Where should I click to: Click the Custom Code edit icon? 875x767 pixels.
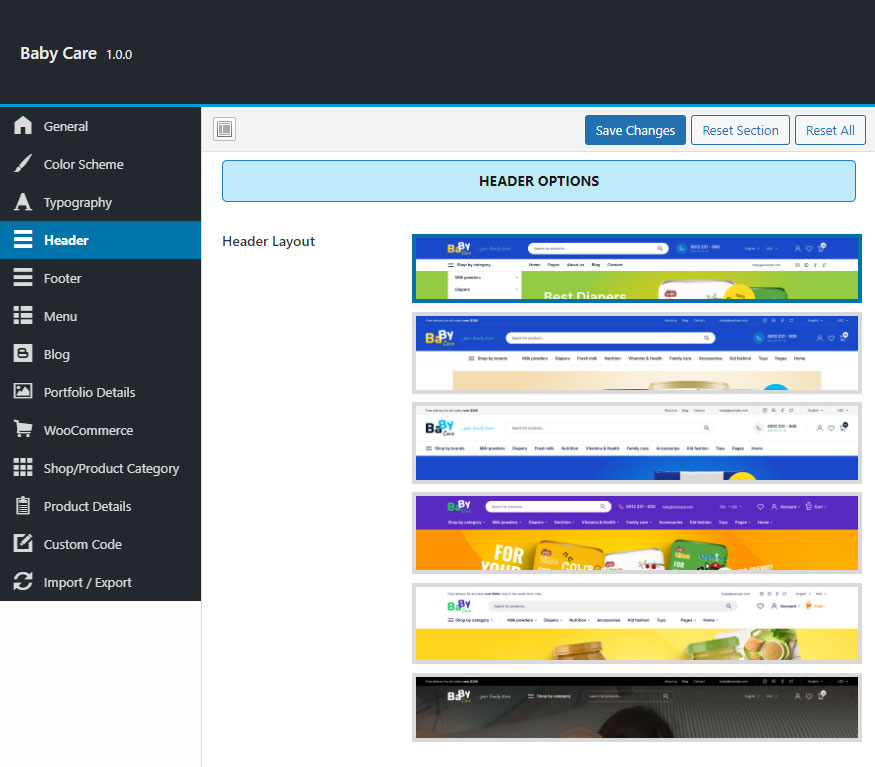click(x=23, y=543)
